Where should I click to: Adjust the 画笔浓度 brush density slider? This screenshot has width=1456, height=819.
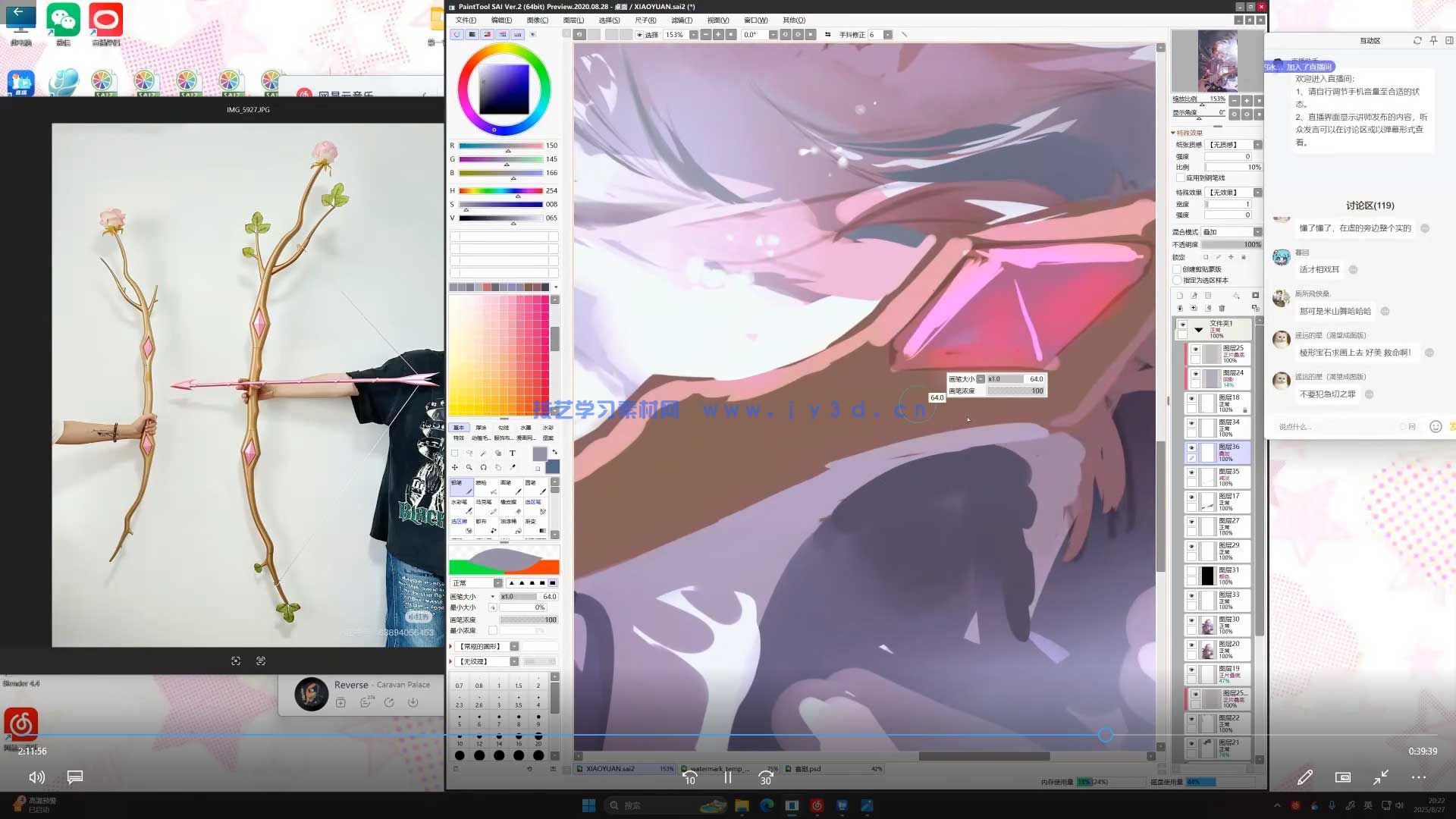[528, 620]
